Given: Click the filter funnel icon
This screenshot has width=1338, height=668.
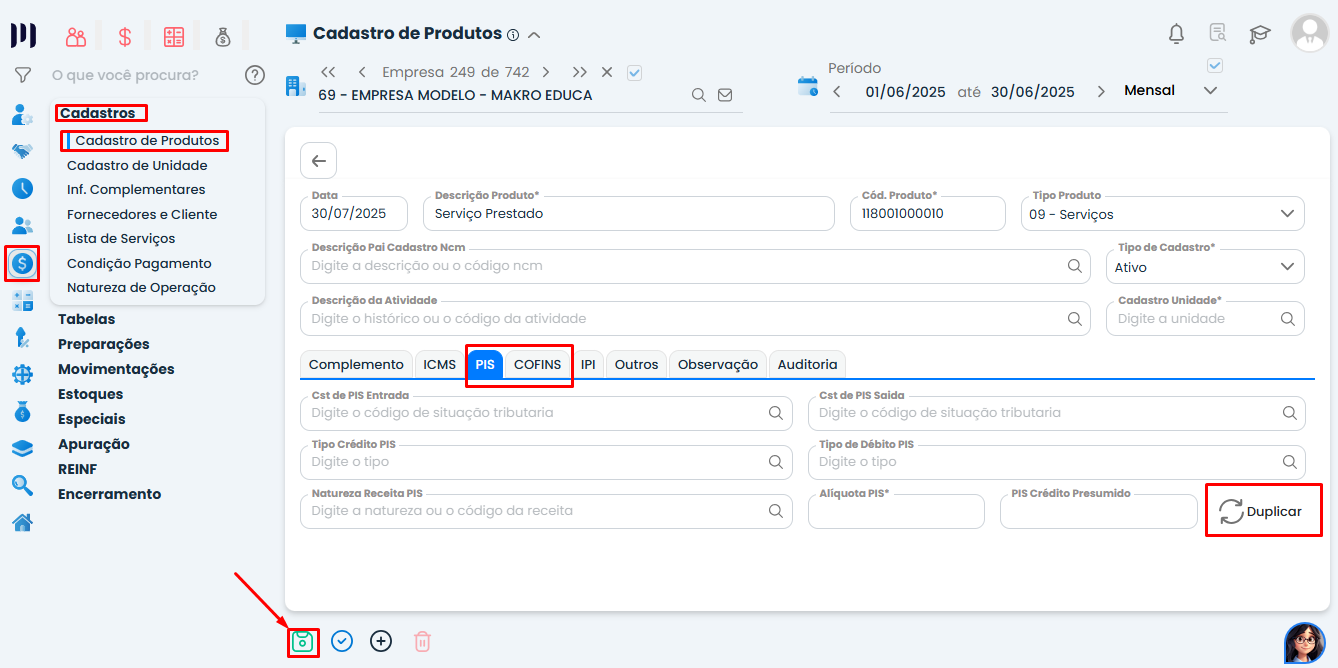Looking at the screenshot, I should click(x=23, y=75).
